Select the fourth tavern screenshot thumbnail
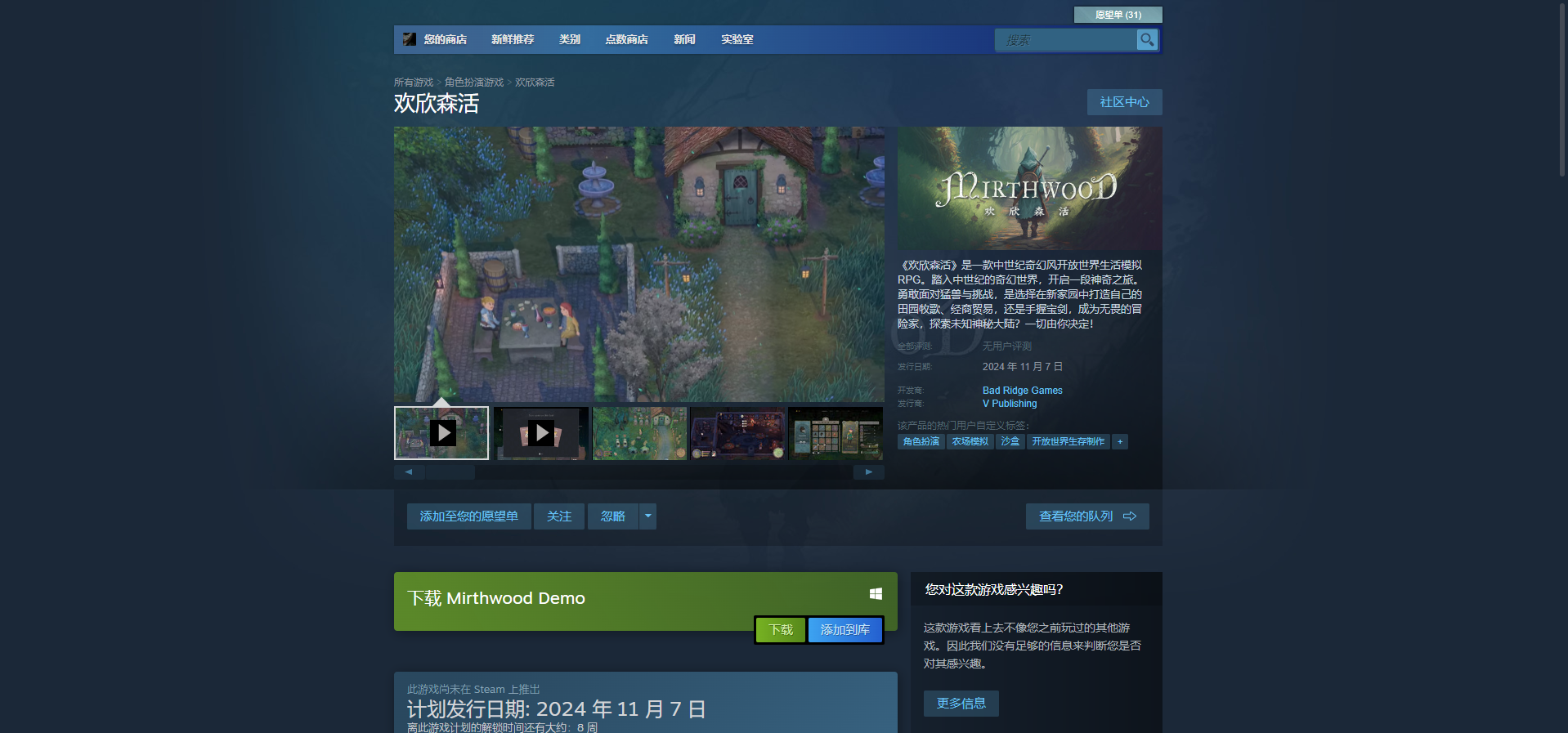Screen dimensions: 1568x733 point(737,433)
